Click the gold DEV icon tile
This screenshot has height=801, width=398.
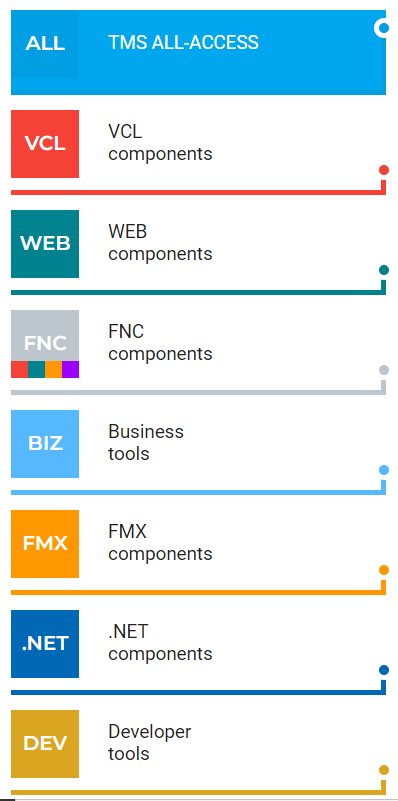click(45, 744)
